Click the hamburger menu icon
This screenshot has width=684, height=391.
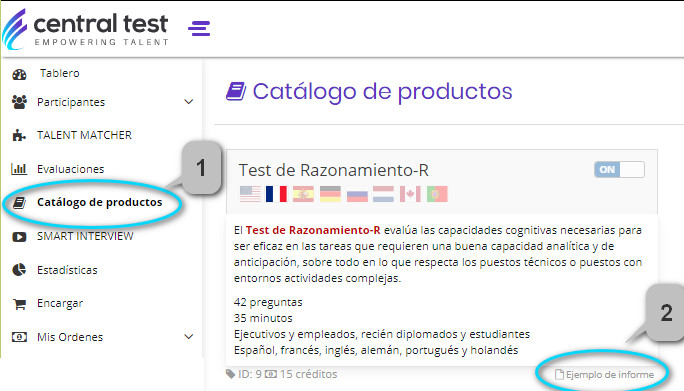(x=199, y=28)
